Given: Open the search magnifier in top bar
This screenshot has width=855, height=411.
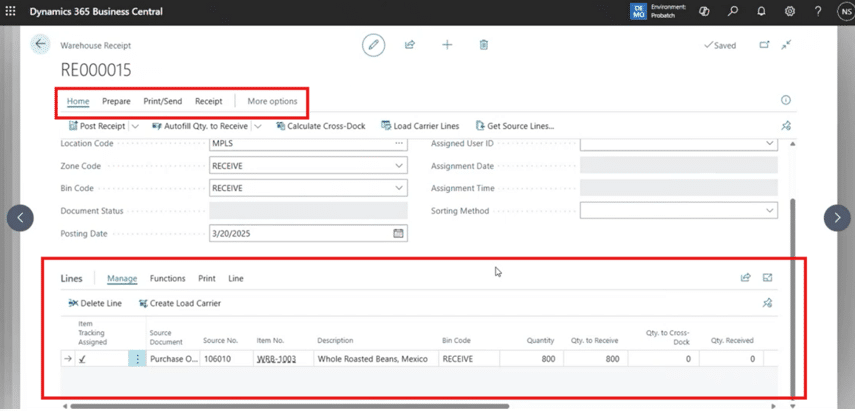Looking at the screenshot, I should [733, 11].
